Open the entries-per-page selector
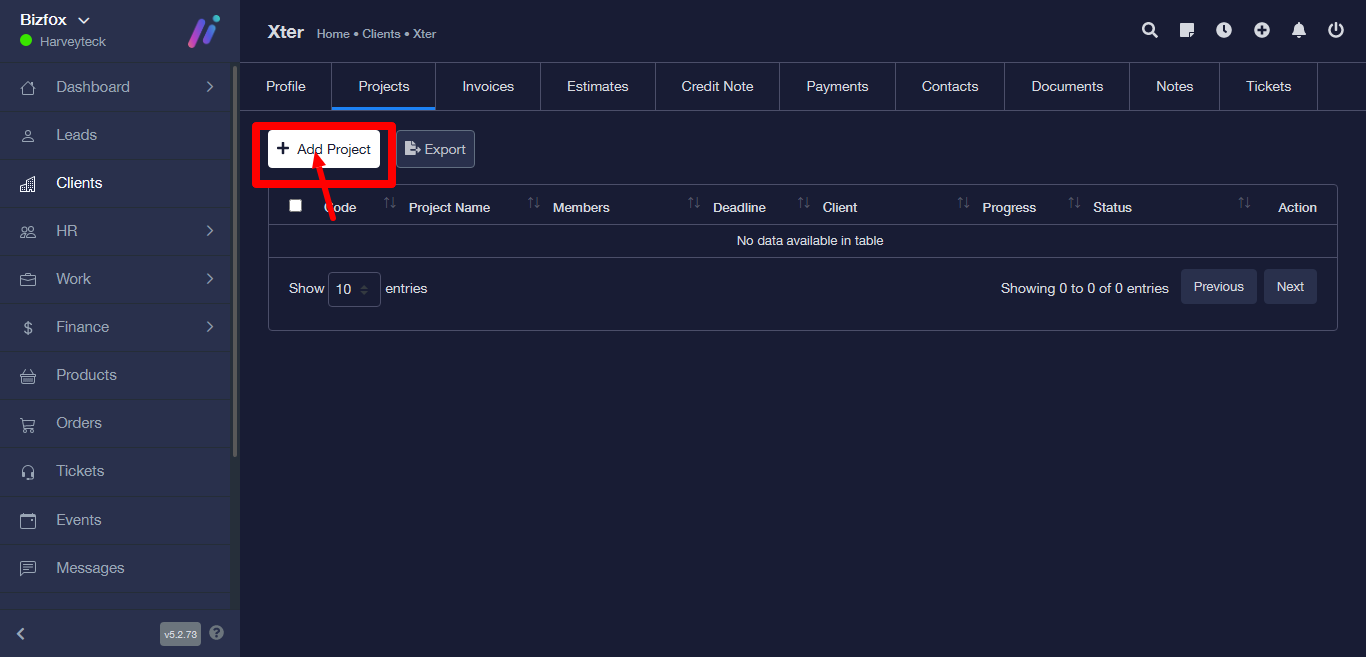 (353, 289)
